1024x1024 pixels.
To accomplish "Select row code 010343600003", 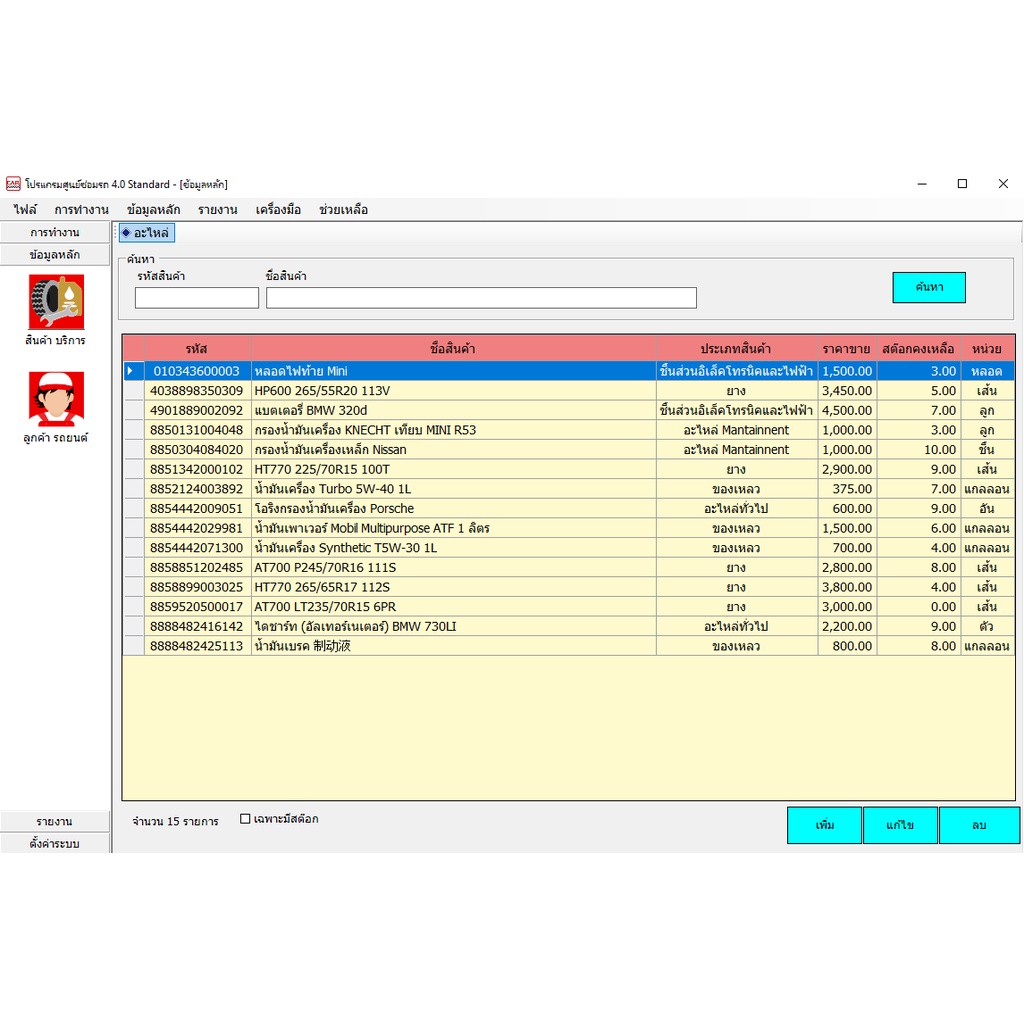I will coord(197,371).
